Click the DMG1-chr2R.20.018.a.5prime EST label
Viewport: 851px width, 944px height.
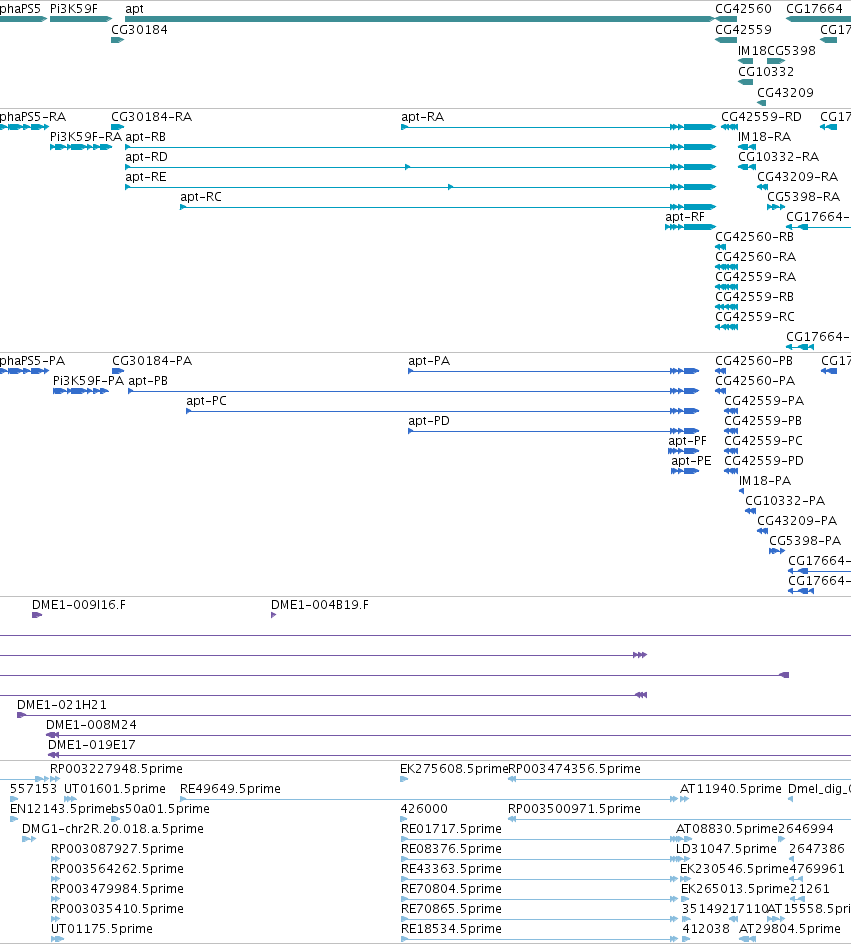pos(113,828)
